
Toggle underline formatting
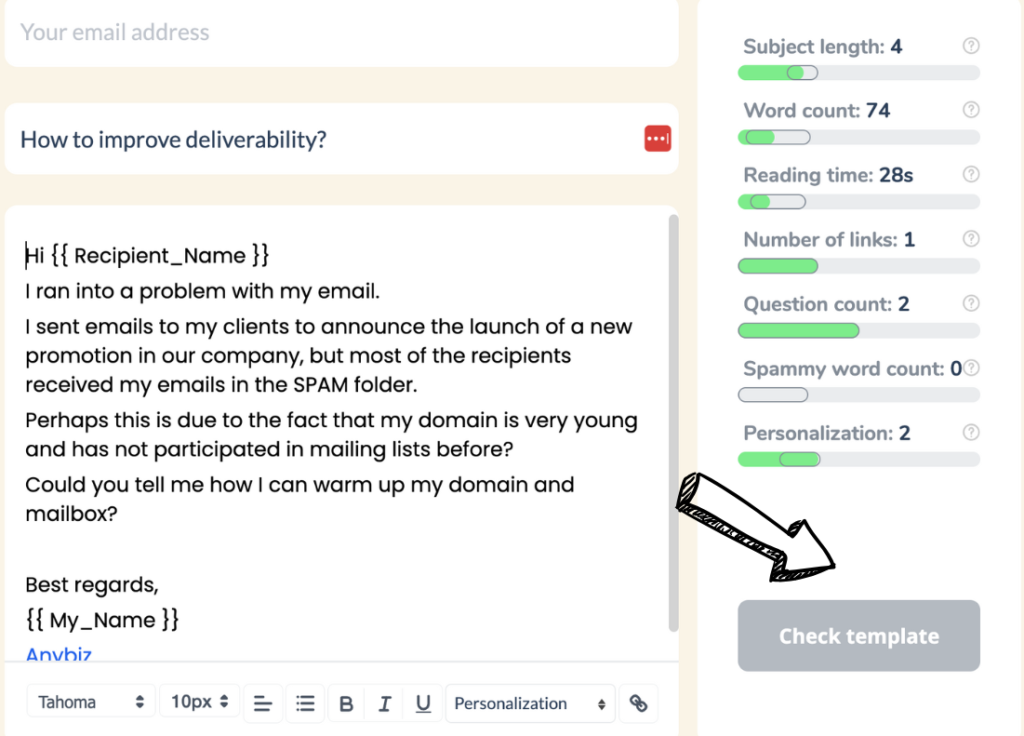423,703
